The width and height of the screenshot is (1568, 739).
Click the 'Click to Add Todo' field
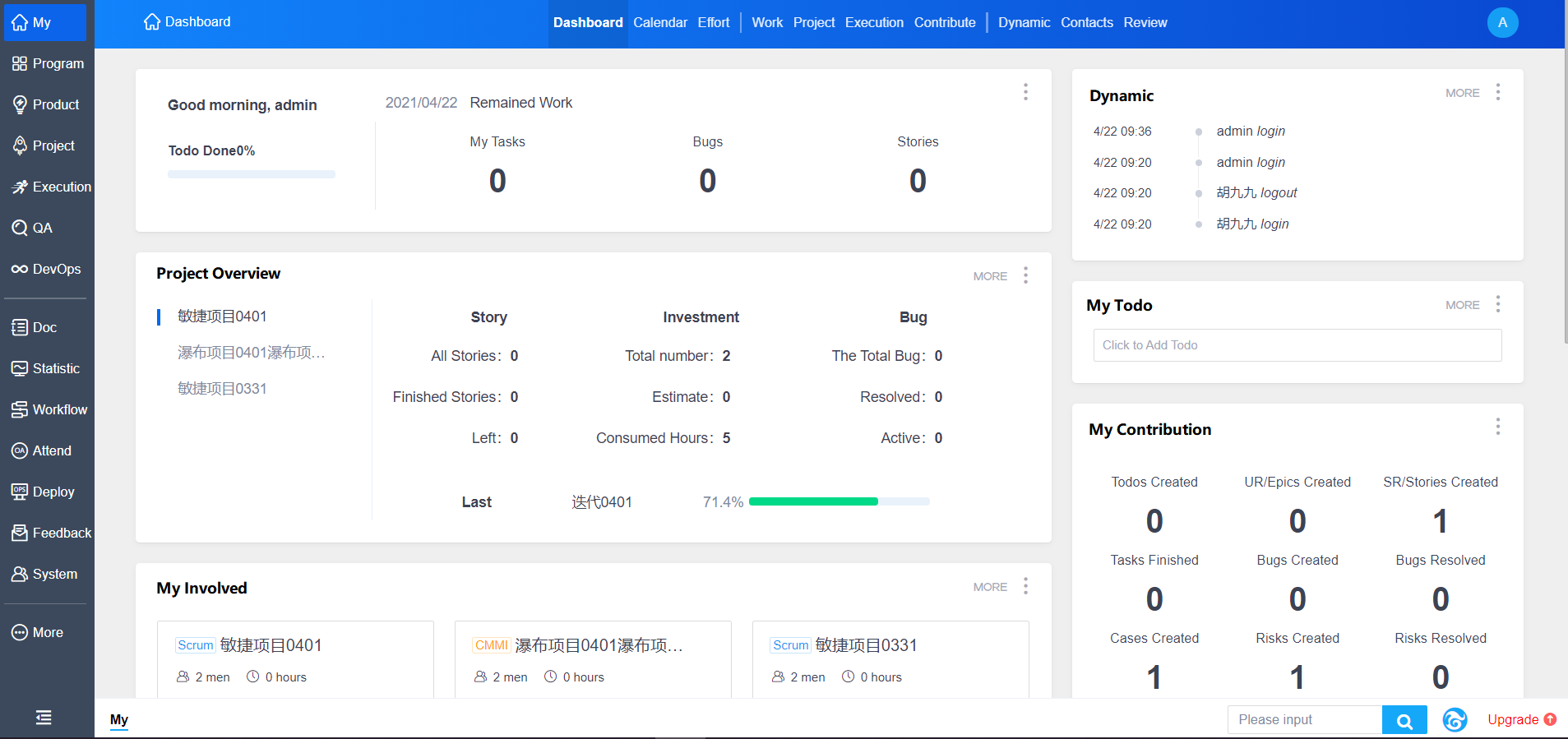[1297, 345]
